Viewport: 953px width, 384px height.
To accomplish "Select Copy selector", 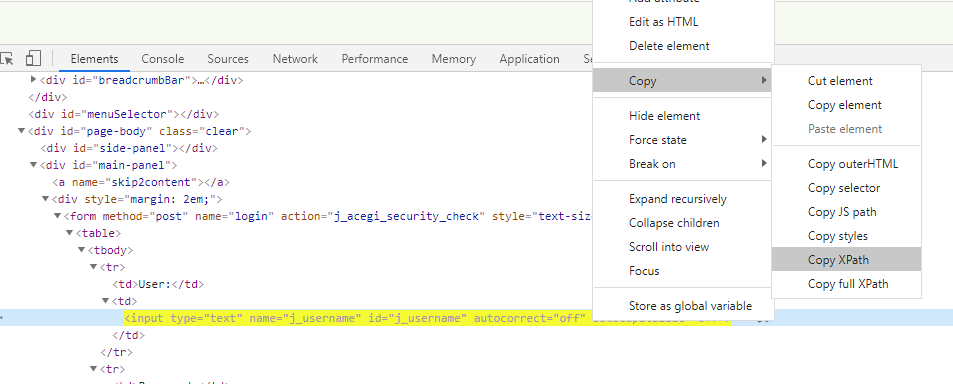I will tap(847, 188).
